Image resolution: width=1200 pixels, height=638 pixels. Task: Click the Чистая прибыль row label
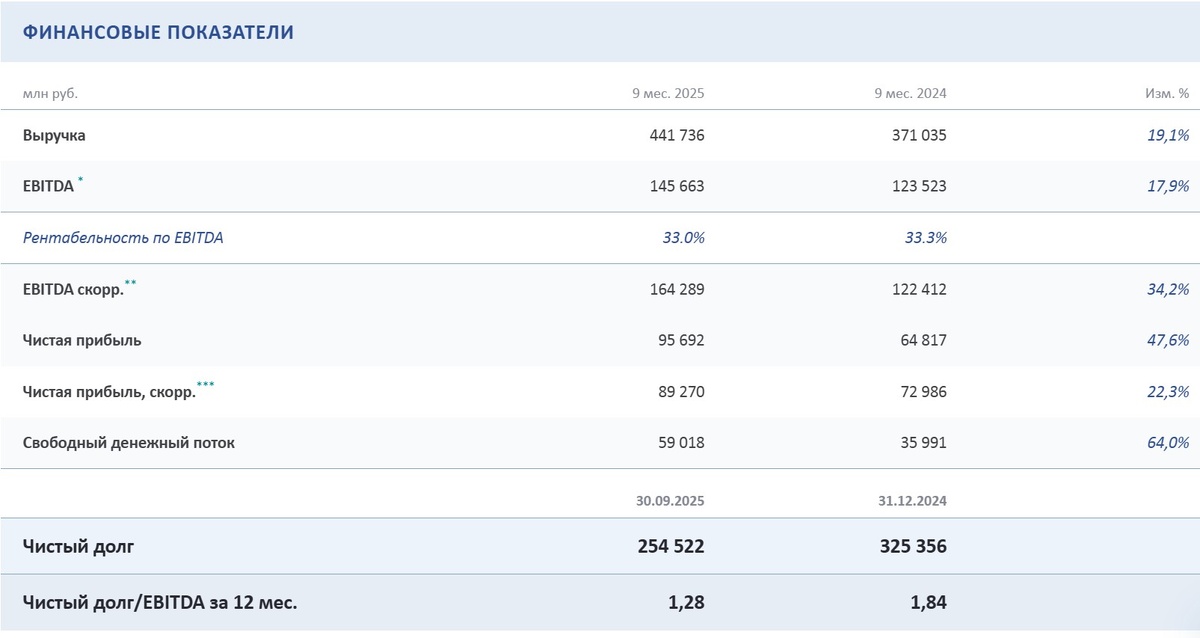[82, 341]
